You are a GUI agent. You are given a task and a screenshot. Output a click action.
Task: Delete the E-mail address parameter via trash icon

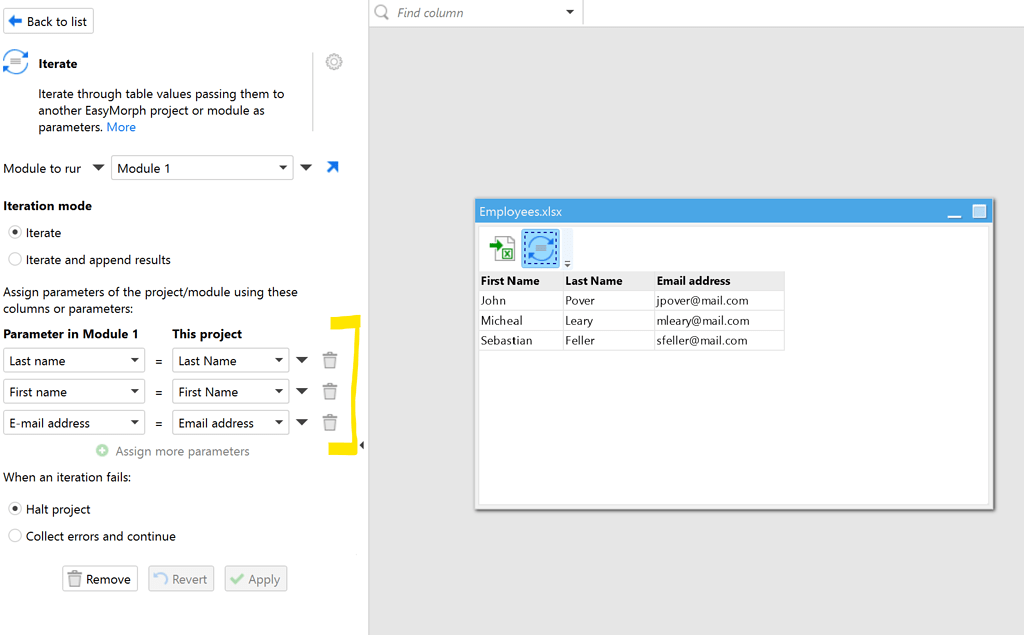click(330, 422)
